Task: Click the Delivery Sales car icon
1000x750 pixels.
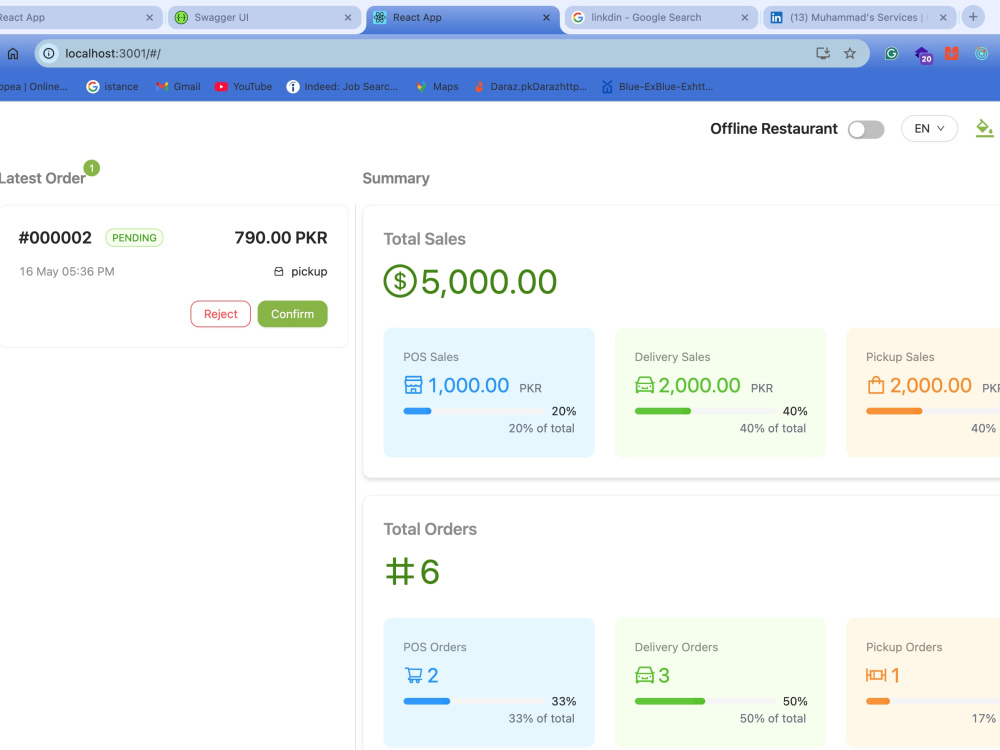Action: pos(645,385)
